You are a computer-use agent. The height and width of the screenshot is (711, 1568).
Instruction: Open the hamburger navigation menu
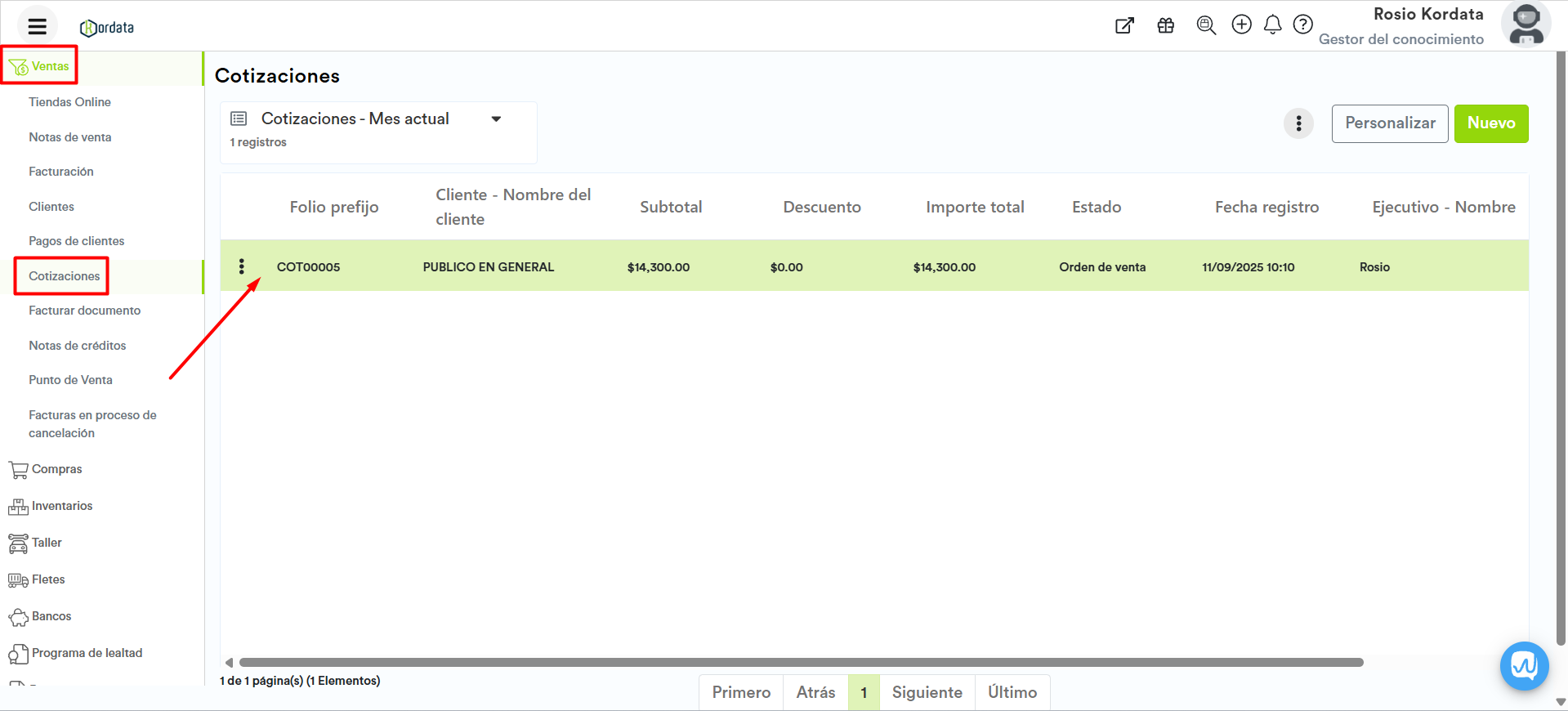click(37, 26)
